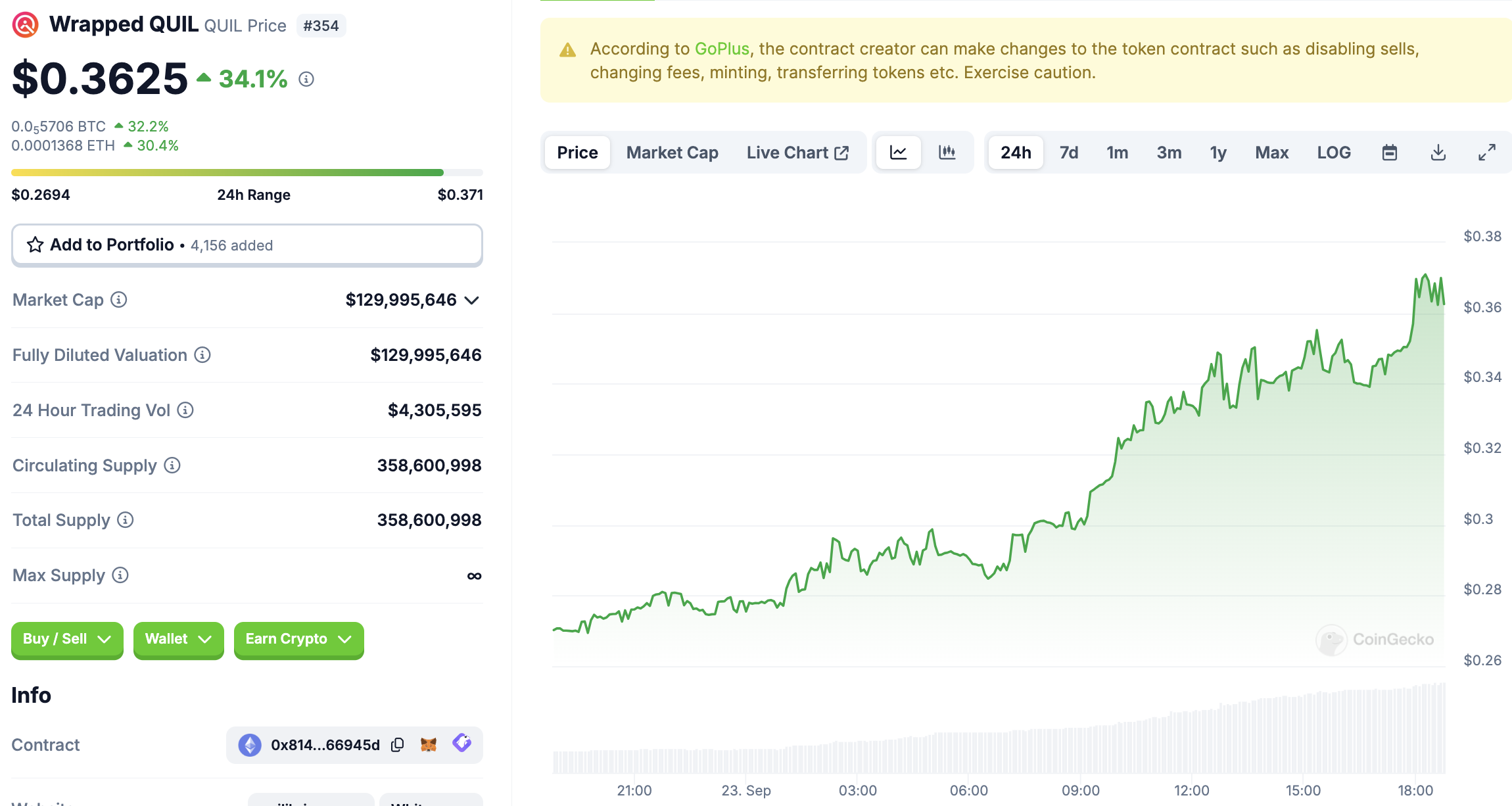Click Add to Portfolio button
The image size is (1512, 806).
click(247, 245)
